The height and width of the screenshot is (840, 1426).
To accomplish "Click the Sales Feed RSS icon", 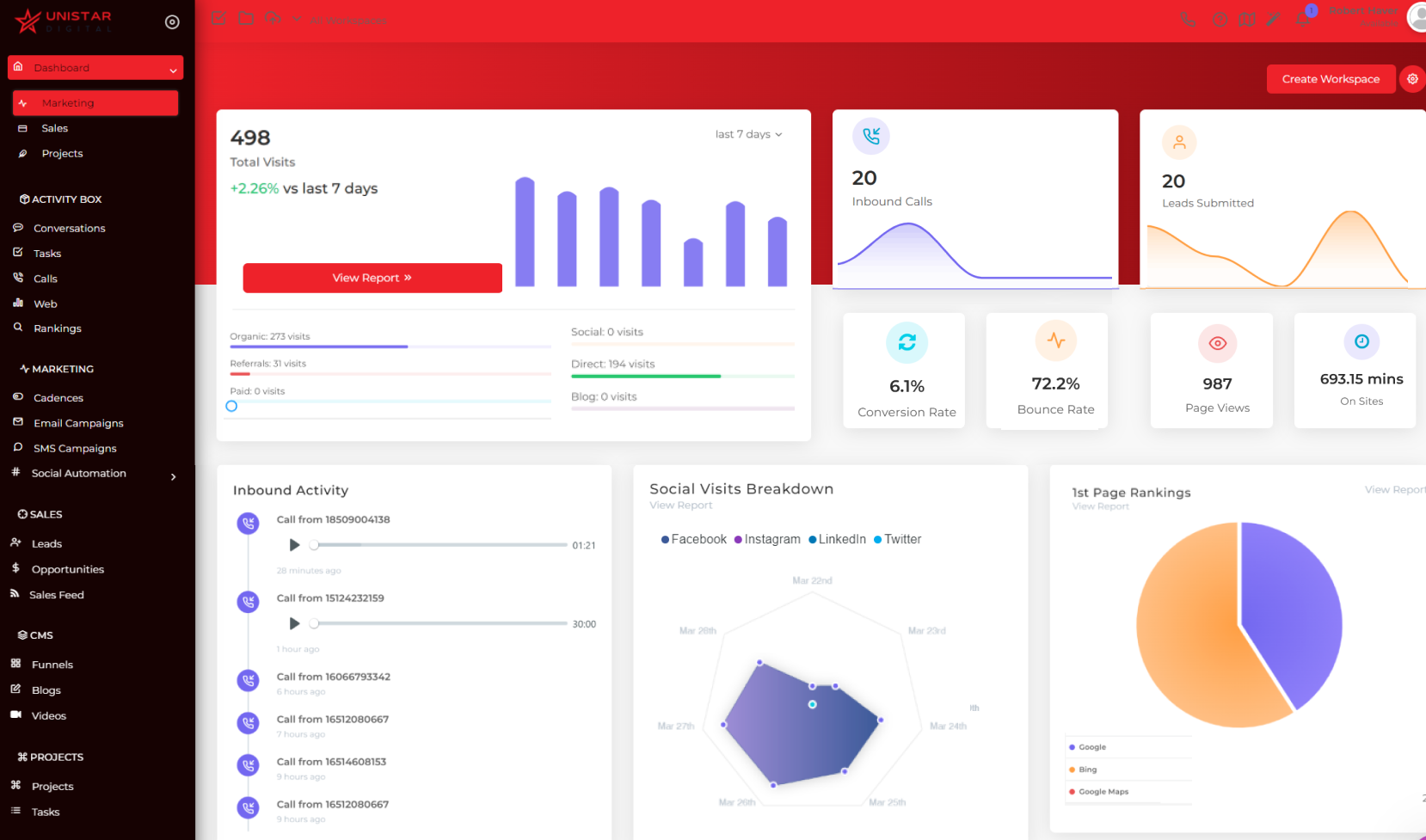I will tap(15, 593).
